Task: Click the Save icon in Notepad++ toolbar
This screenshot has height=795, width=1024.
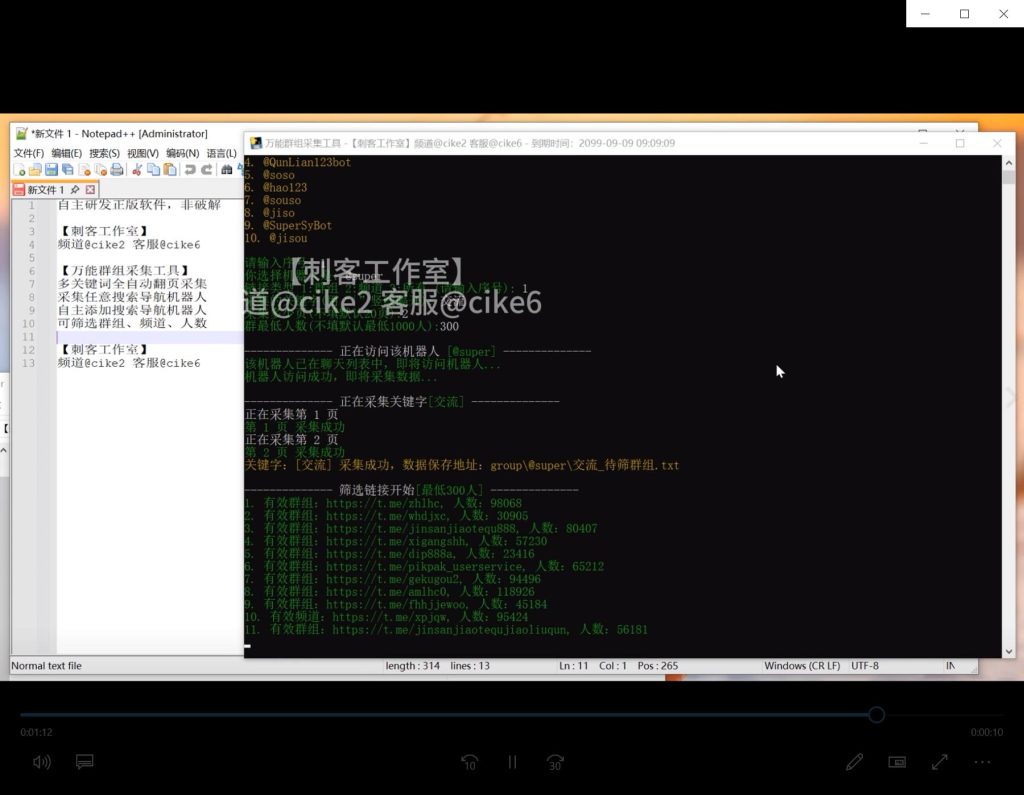Action: pos(51,170)
